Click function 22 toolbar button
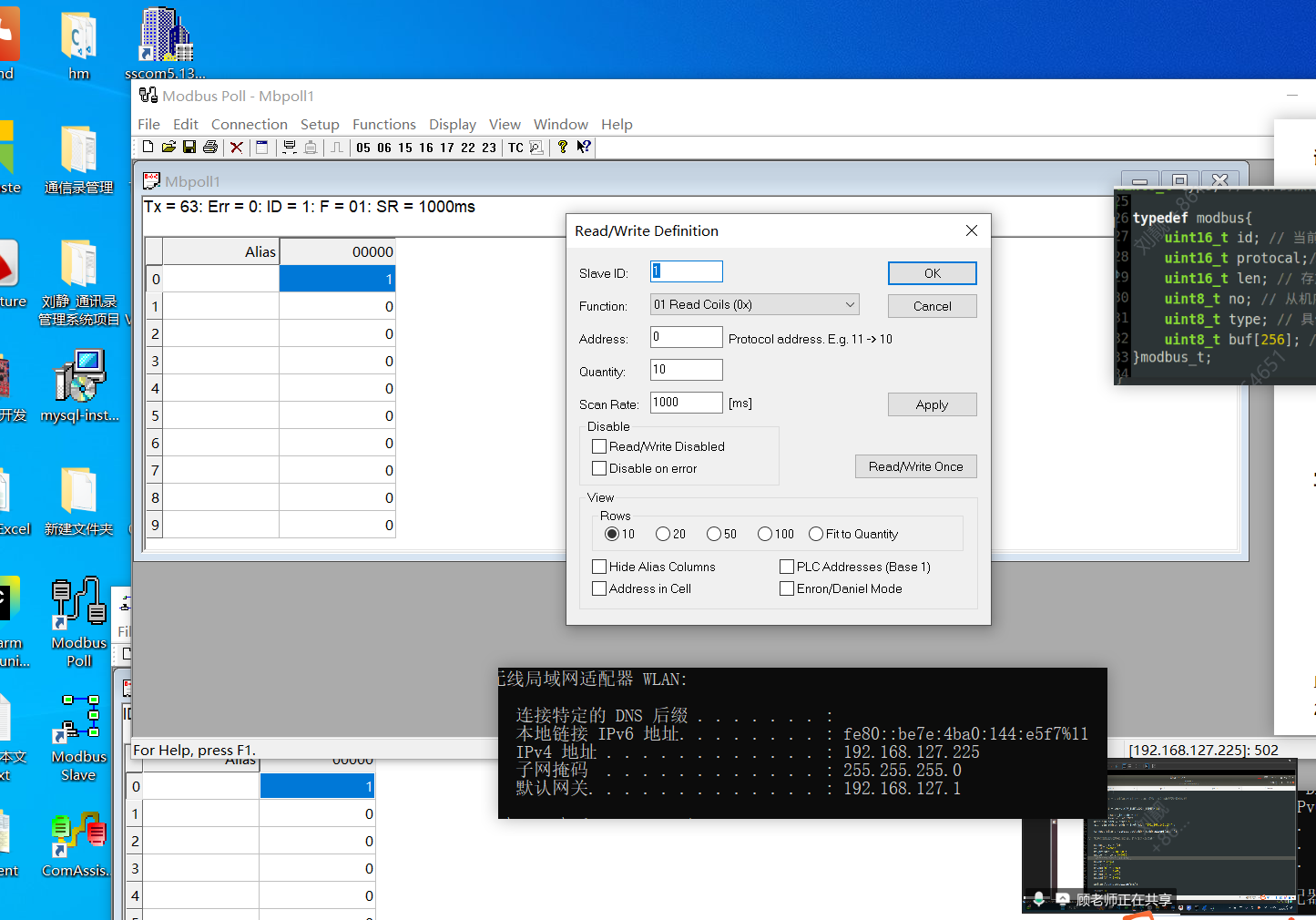1316x920 pixels. click(x=468, y=148)
